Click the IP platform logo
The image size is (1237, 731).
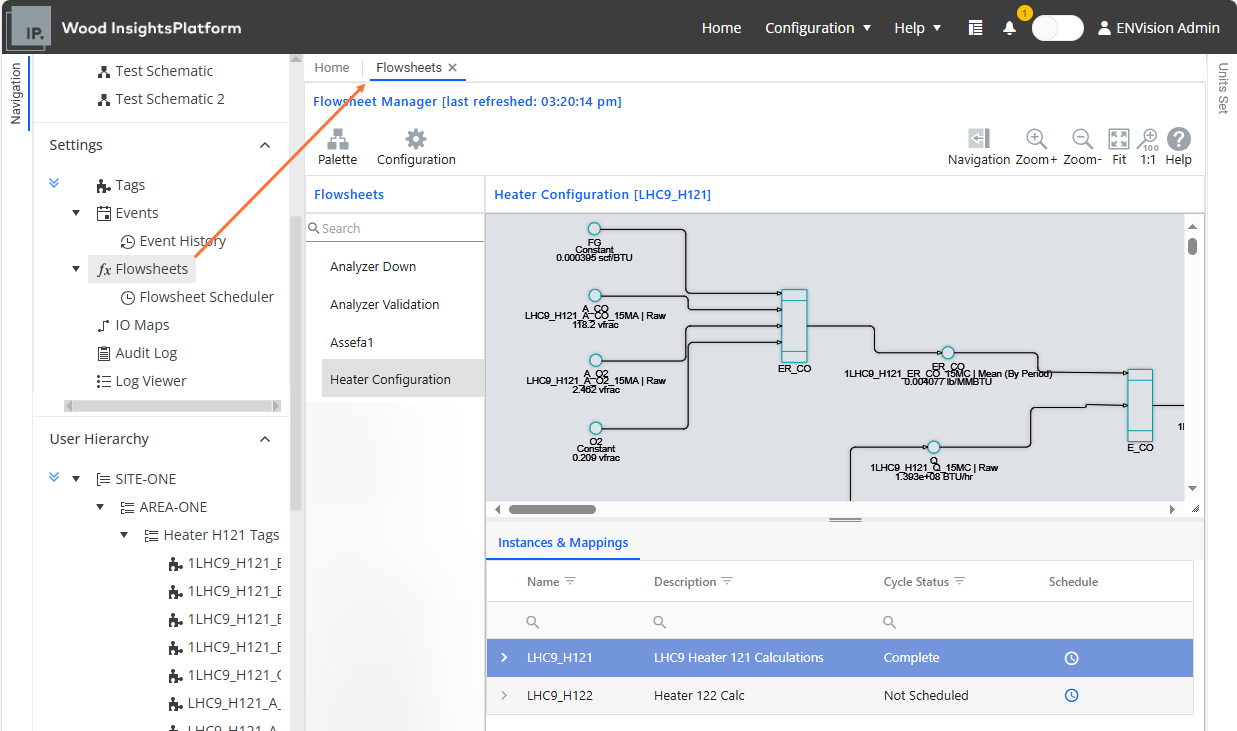click(x=27, y=27)
